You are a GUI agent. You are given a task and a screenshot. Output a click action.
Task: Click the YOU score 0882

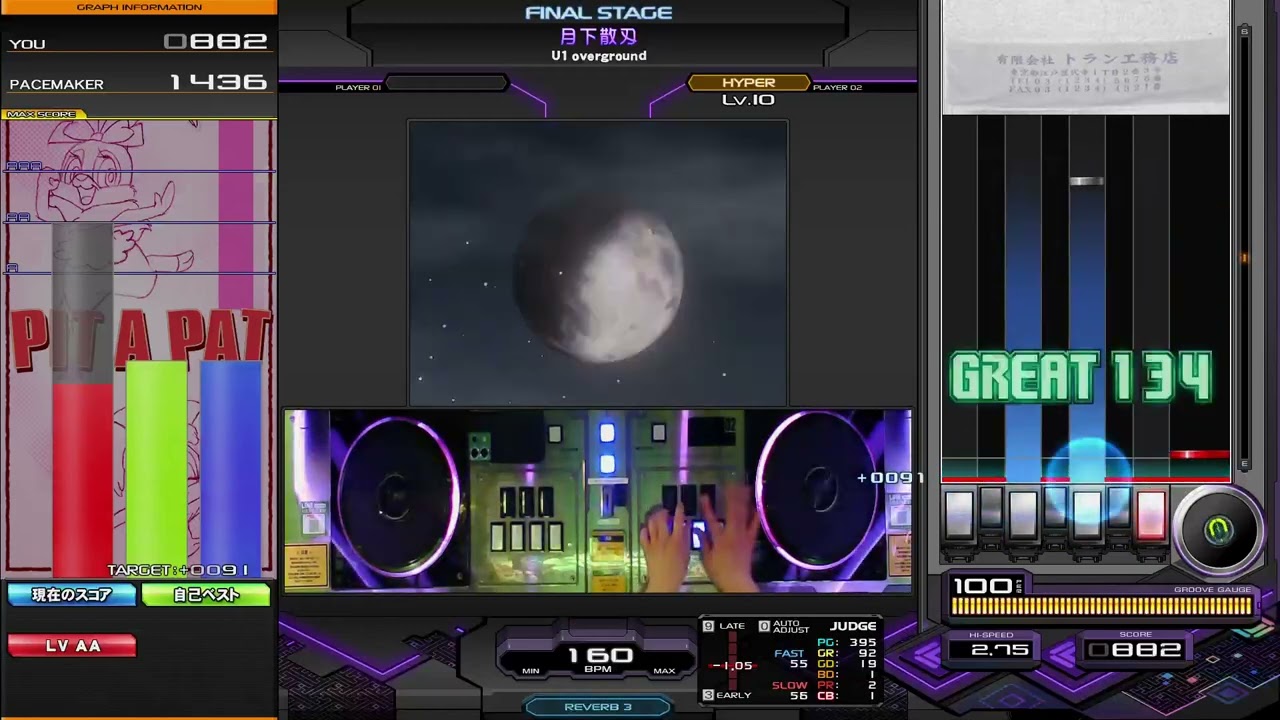pyautogui.click(x=216, y=42)
